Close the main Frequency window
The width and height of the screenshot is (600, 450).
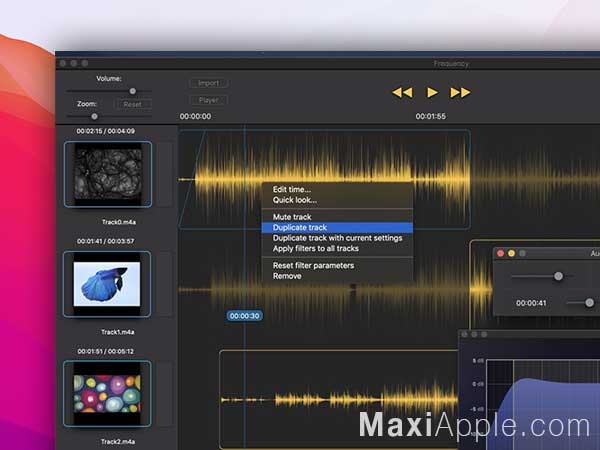[x=63, y=63]
